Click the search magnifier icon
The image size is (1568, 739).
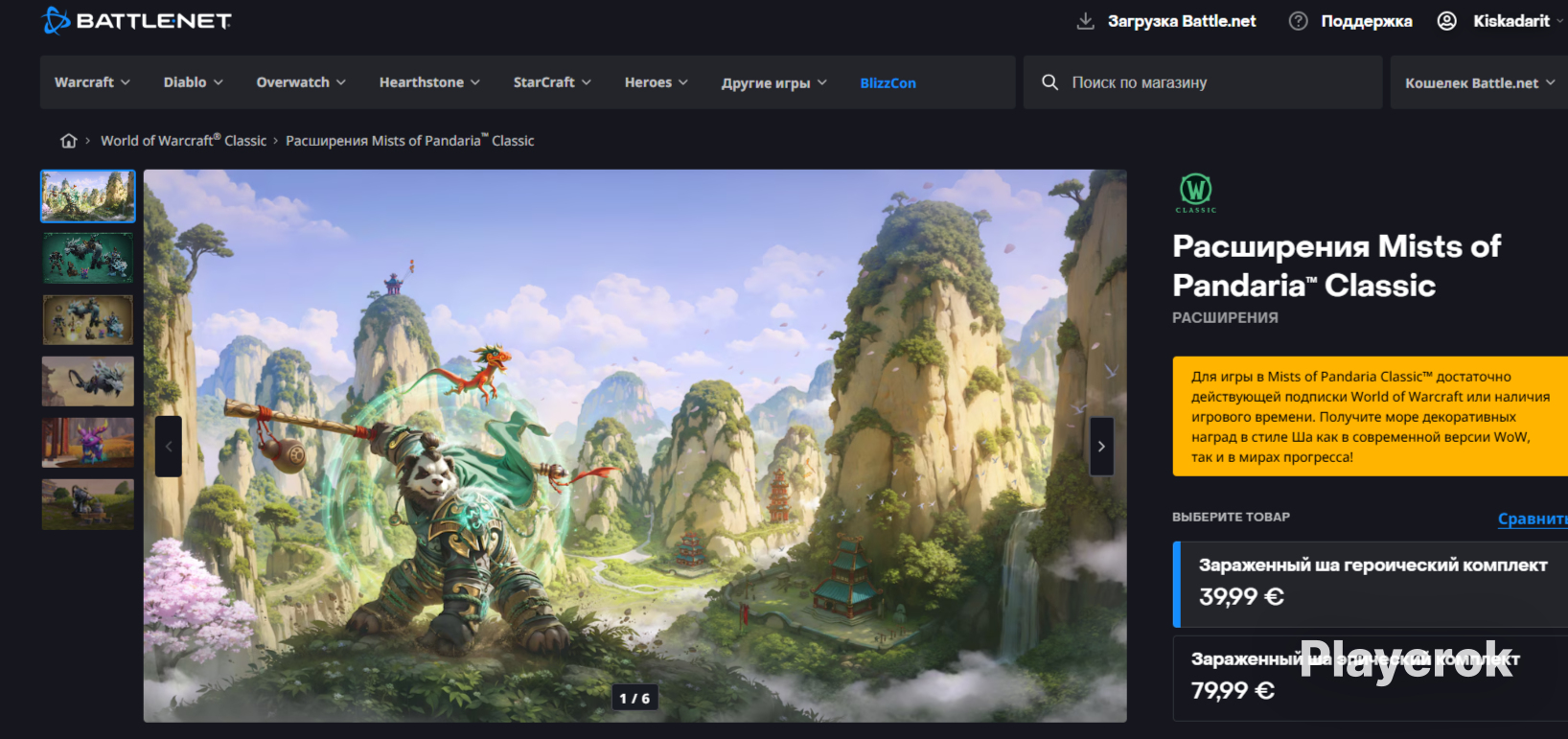(1050, 82)
